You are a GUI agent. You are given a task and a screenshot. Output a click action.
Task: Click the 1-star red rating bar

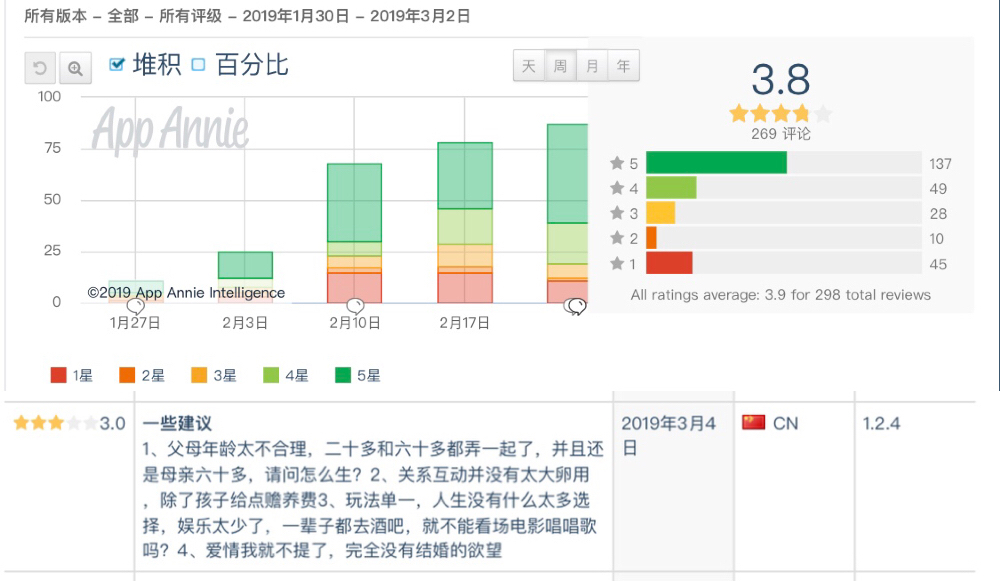point(669,263)
